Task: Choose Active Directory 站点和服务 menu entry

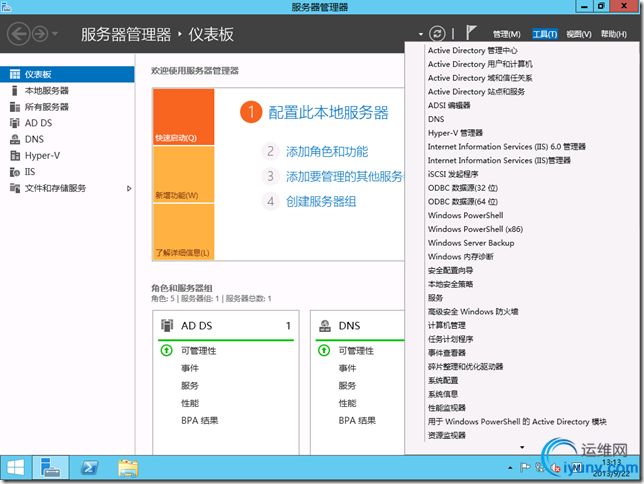Action: coord(476,92)
